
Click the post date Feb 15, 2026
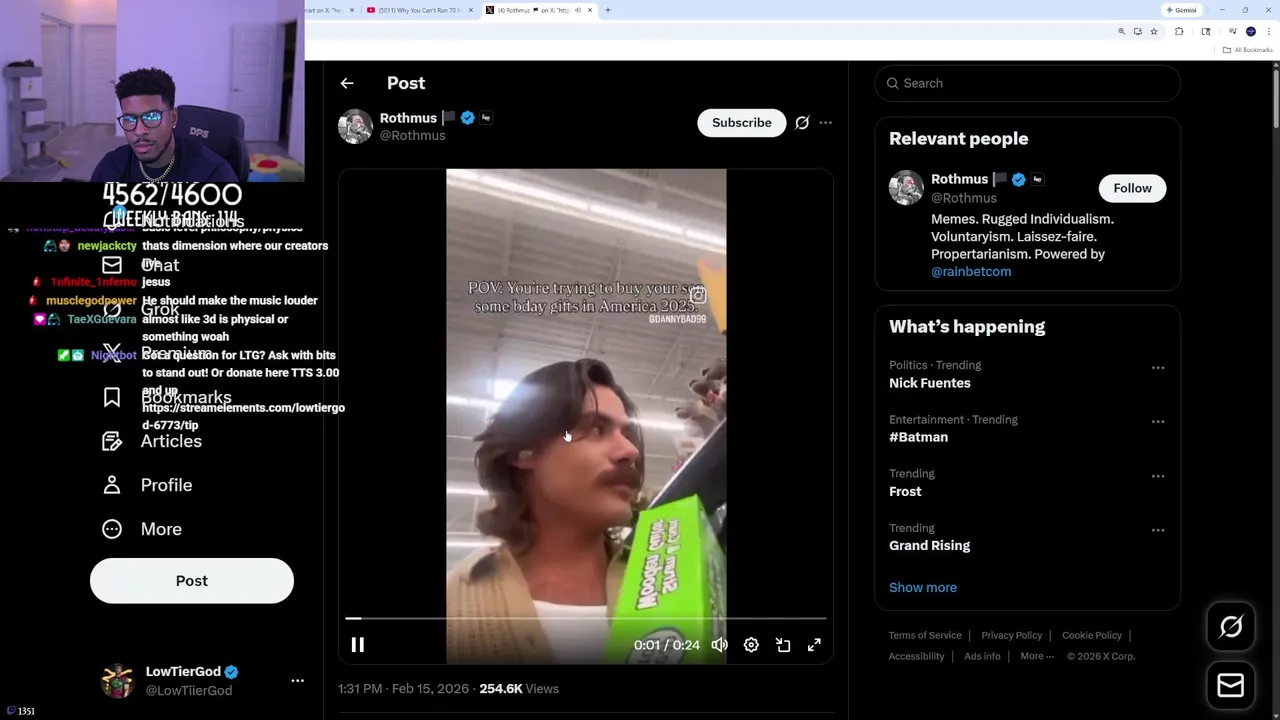[x=430, y=689]
